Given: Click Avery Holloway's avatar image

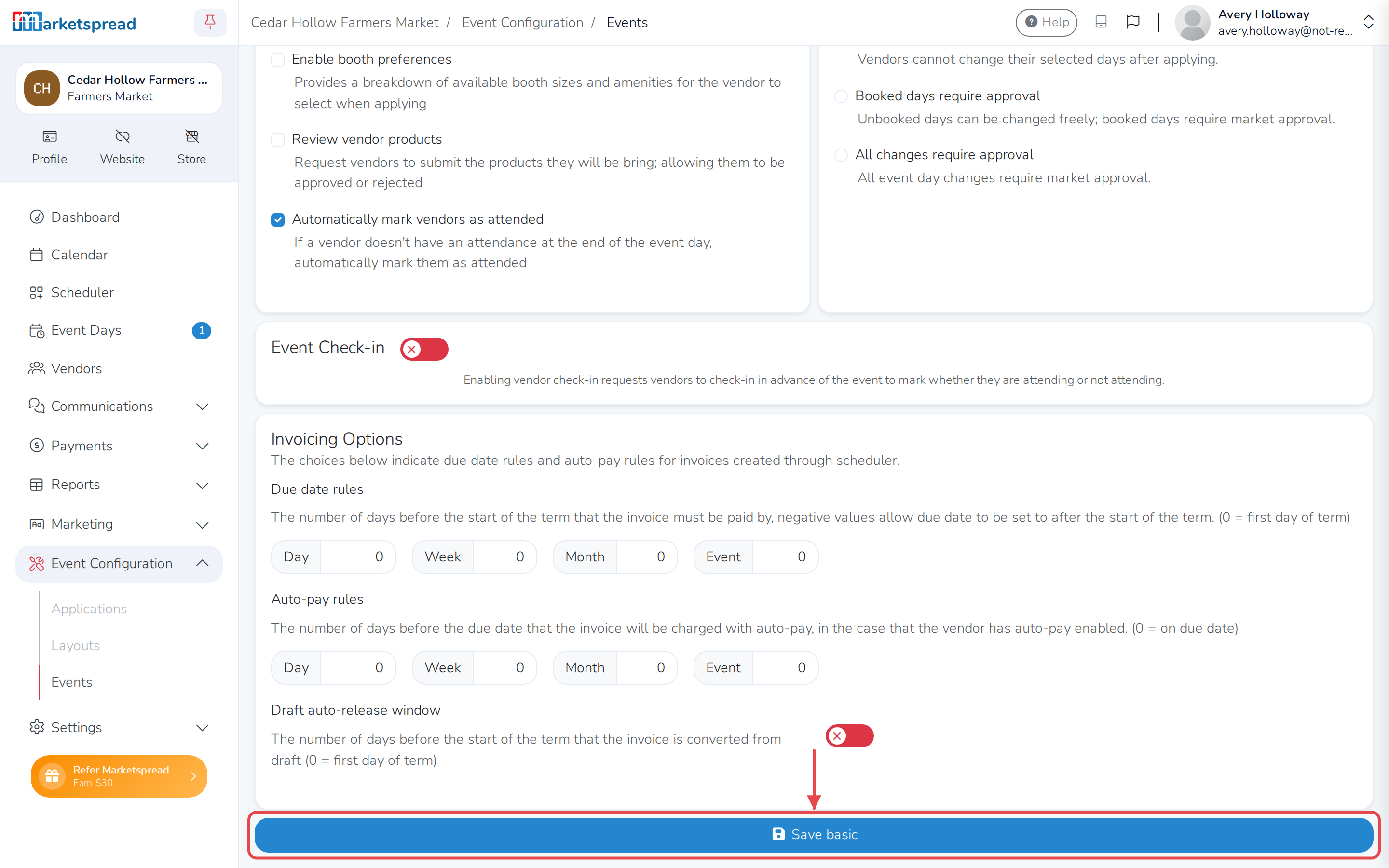Looking at the screenshot, I should click(x=1192, y=22).
